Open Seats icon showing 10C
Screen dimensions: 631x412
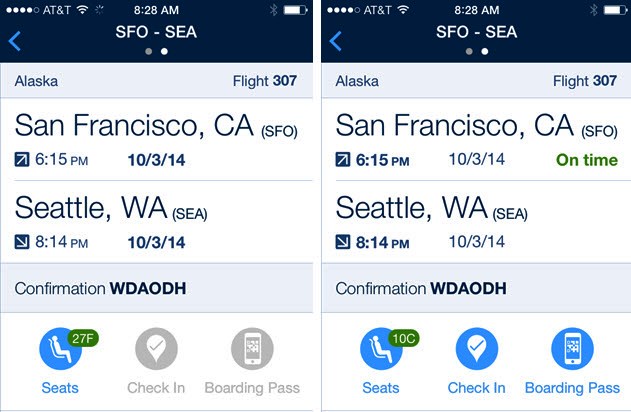(380, 349)
